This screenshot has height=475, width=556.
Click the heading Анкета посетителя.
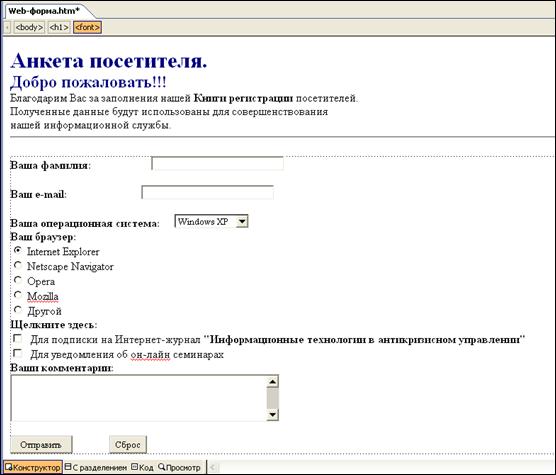[x=109, y=61]
